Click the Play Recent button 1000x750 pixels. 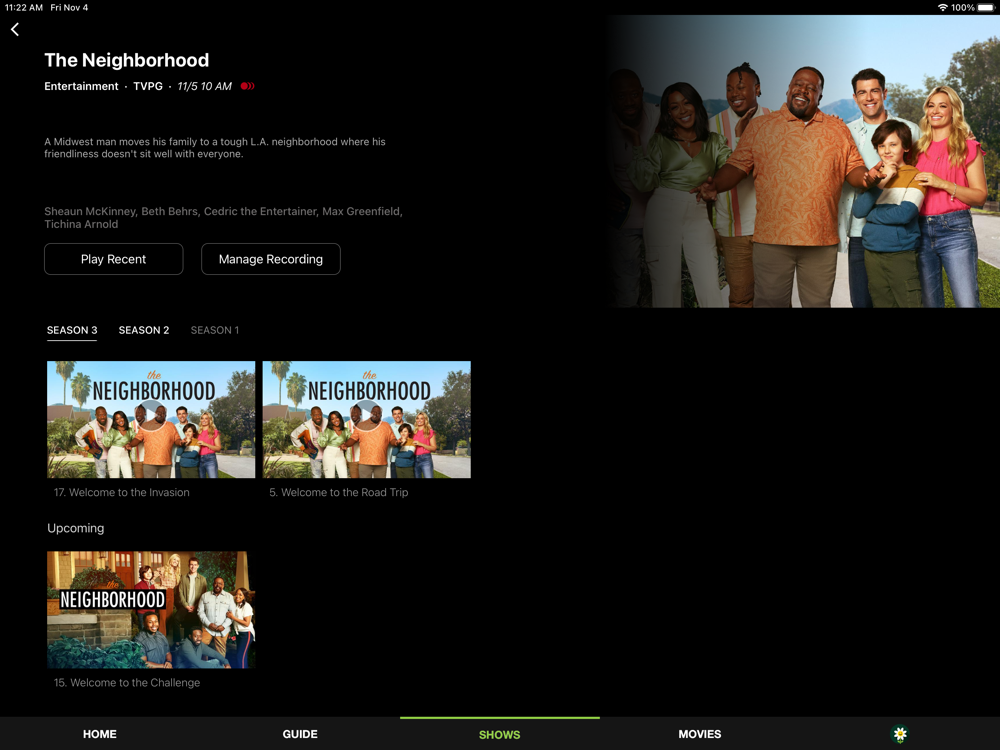114,259
